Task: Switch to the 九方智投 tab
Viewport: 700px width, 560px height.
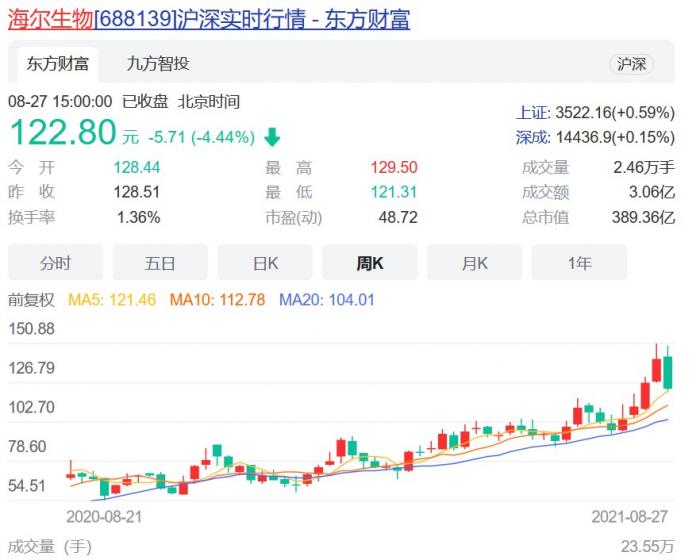Action: pyautogui.click(x=158, y=64)
